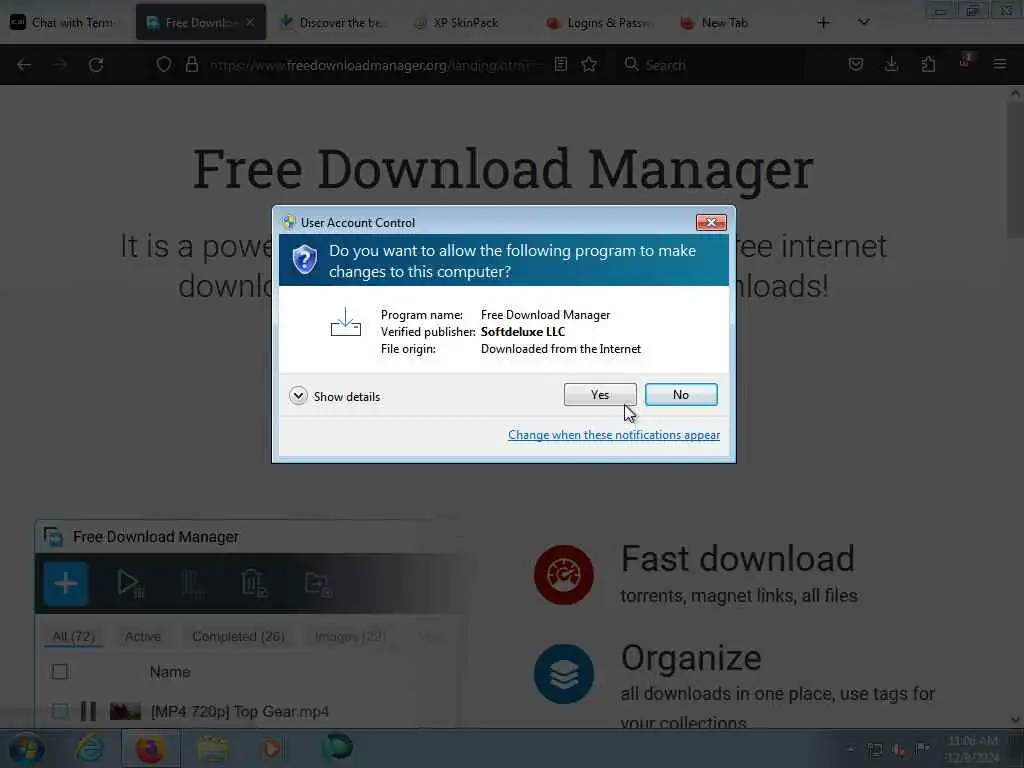Click the pause icon on Top Gear.mp4 row
This screenshot has height=768, width=1024.
tap(89, 711)
